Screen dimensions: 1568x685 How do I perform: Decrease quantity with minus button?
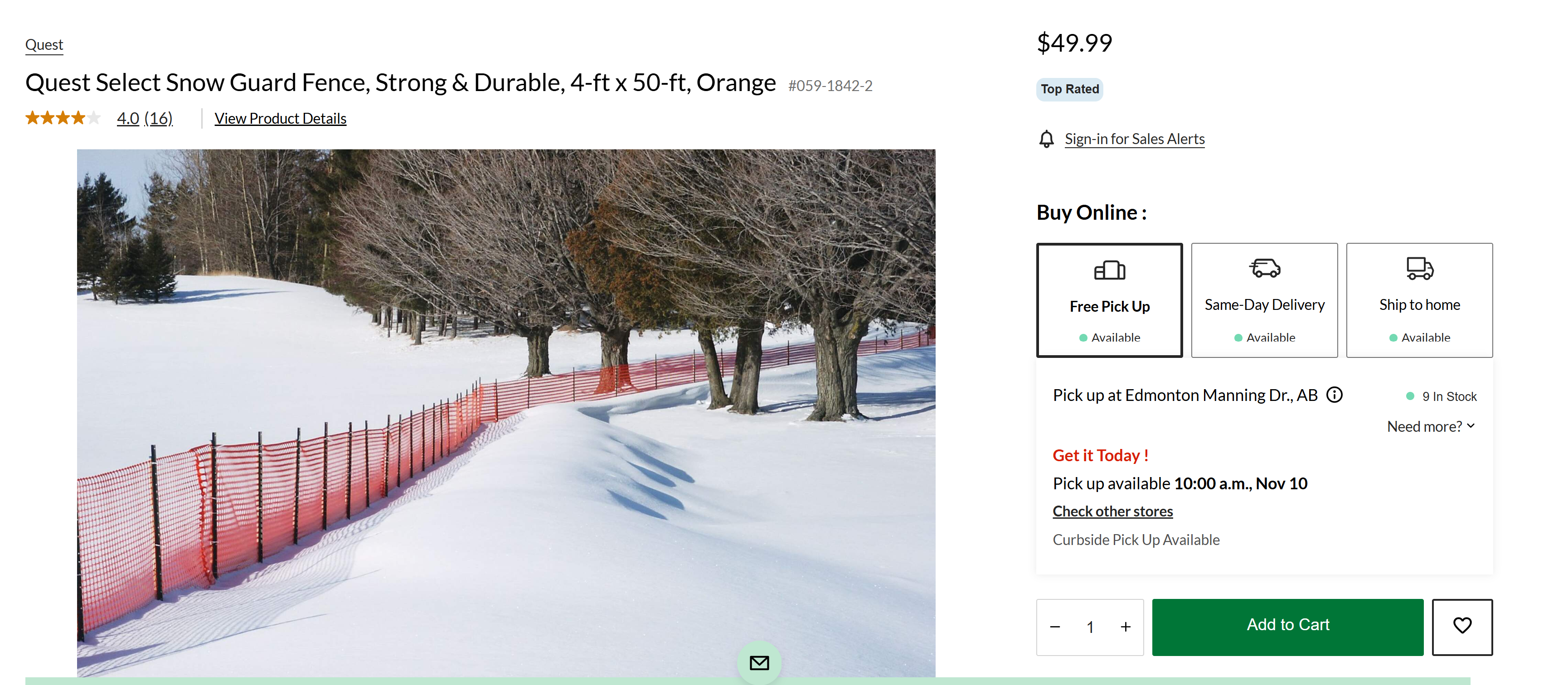tap(1055, 627)
